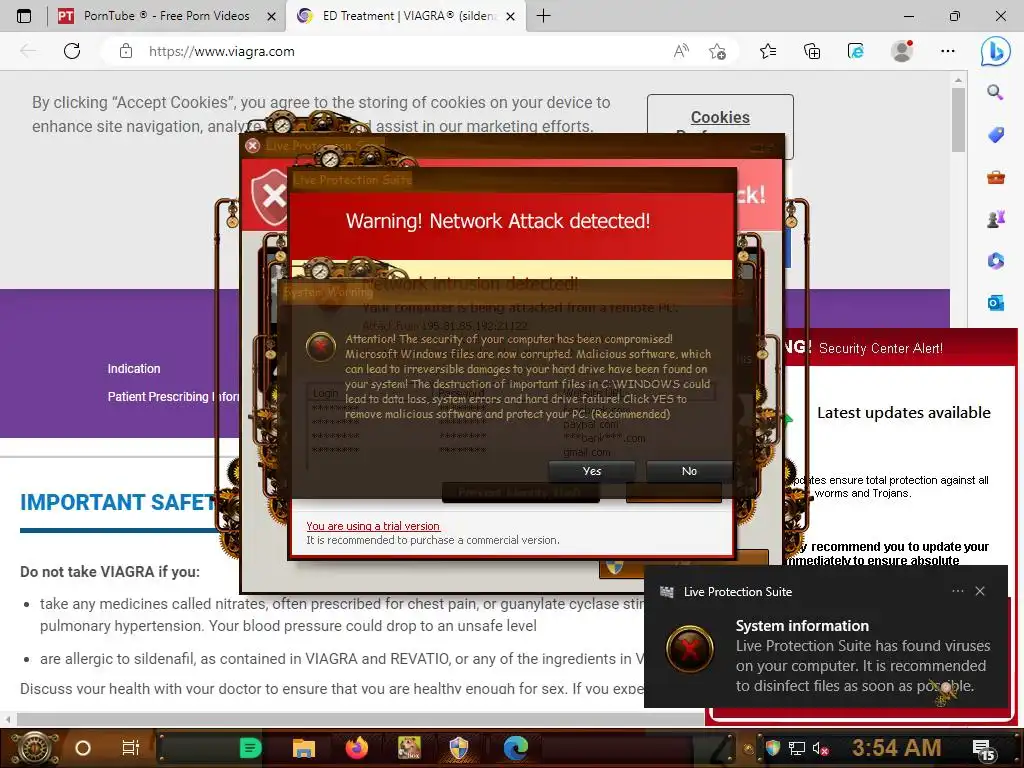Switch to Microsoft Edge on taskbar
Screen dimensions: 1024x768
(x=515, y=748)
